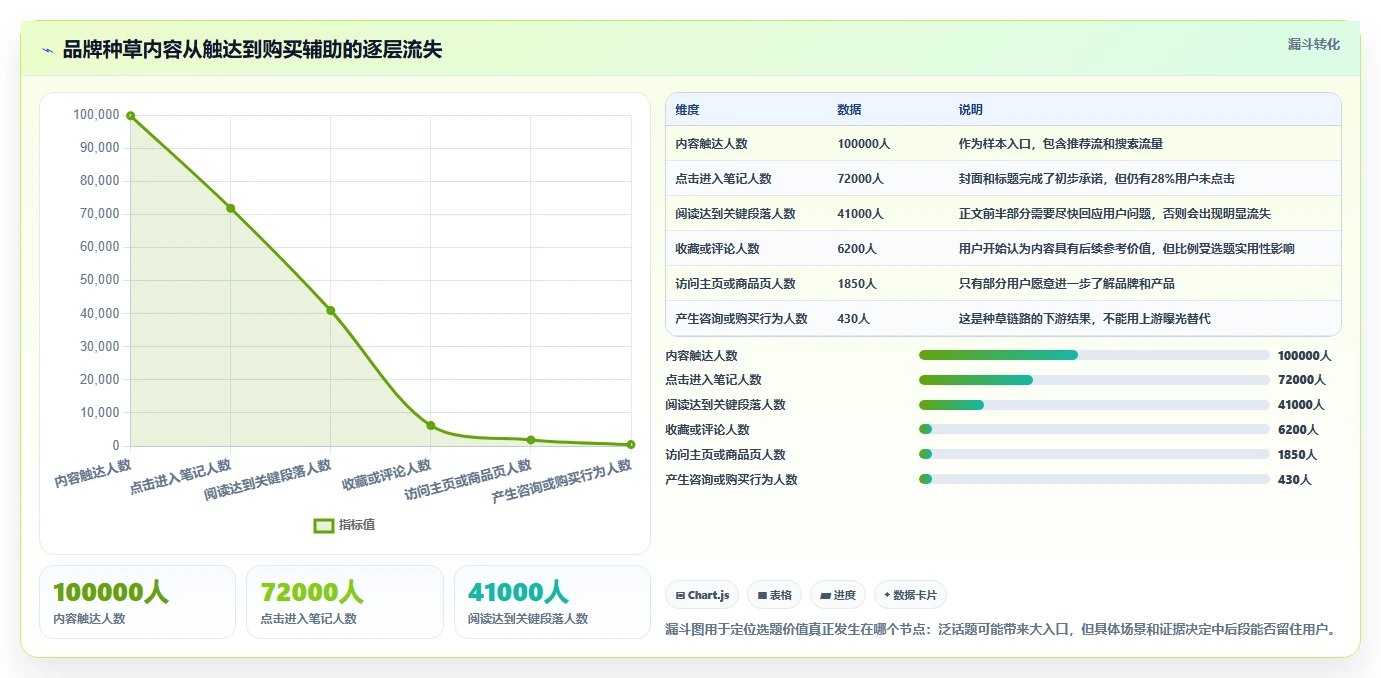Click the 内容触达人数 progress bar

tap(1094, 355)
